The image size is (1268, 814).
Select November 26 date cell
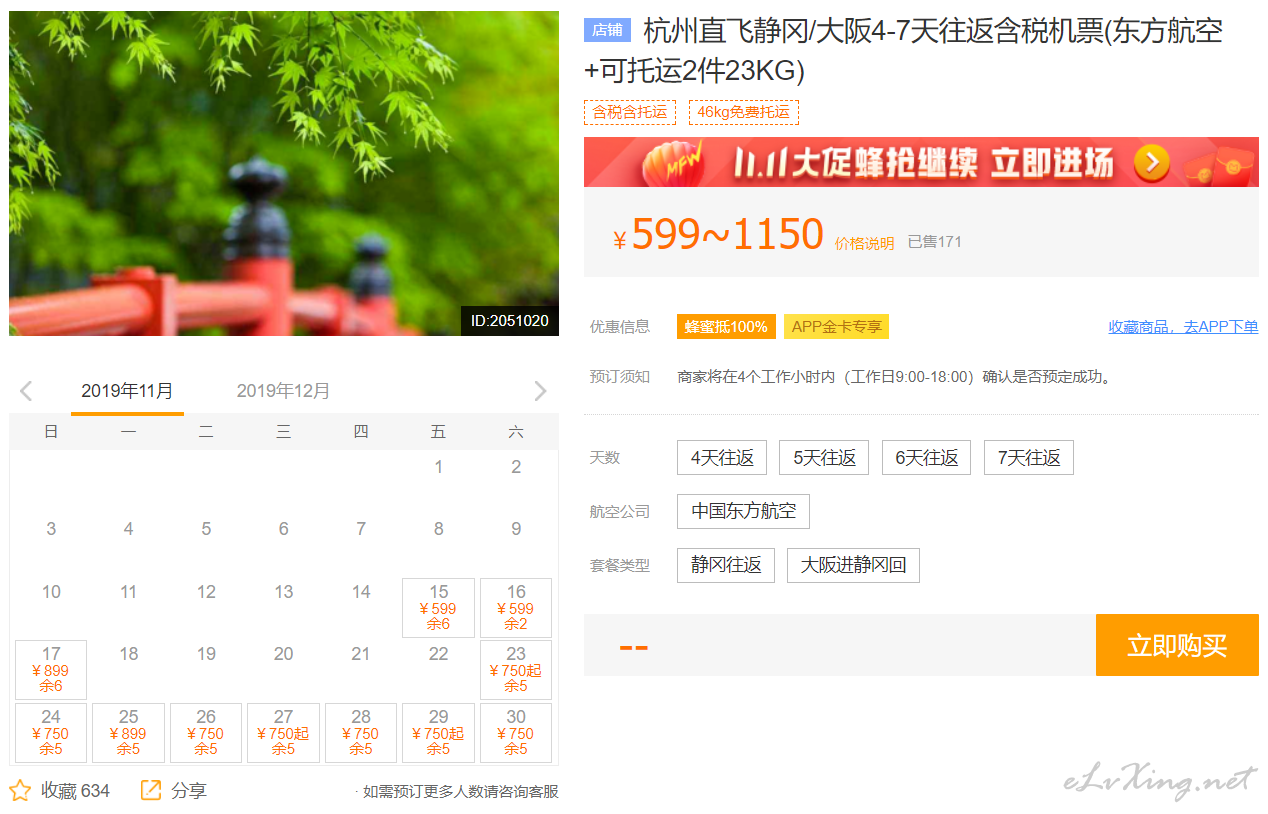pyautogui.click(x=206, y=733)
